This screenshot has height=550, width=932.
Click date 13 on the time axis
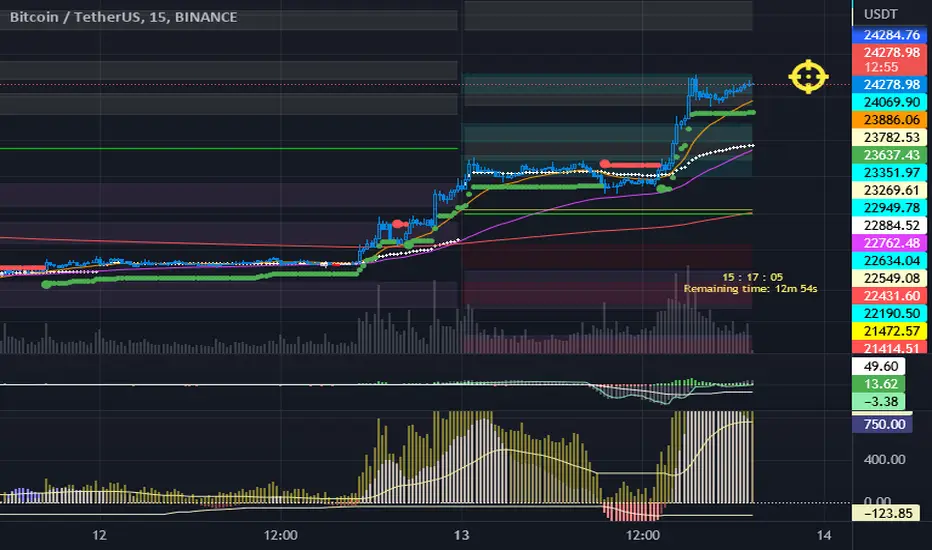click(x=461, y=535)
